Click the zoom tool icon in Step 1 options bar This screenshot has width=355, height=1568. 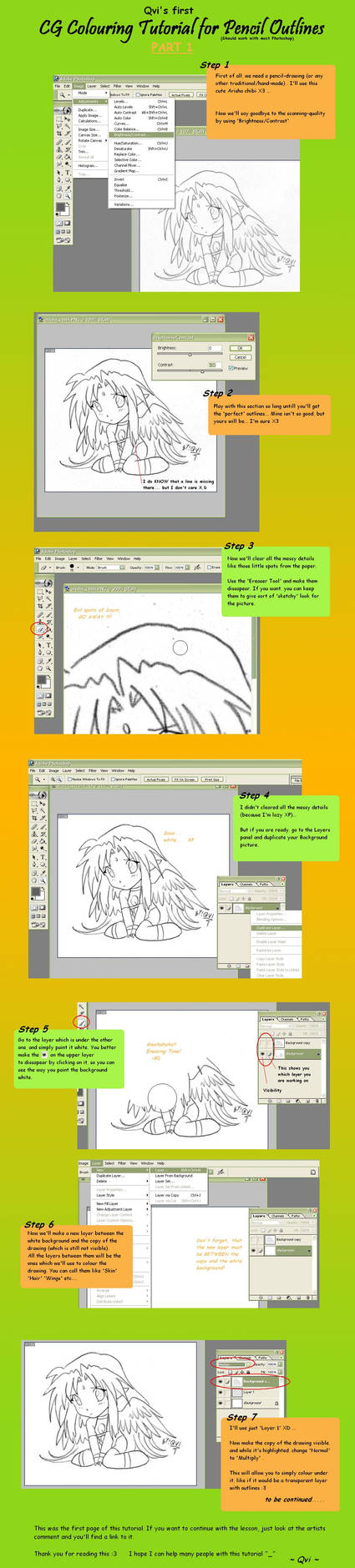(63, 94)
